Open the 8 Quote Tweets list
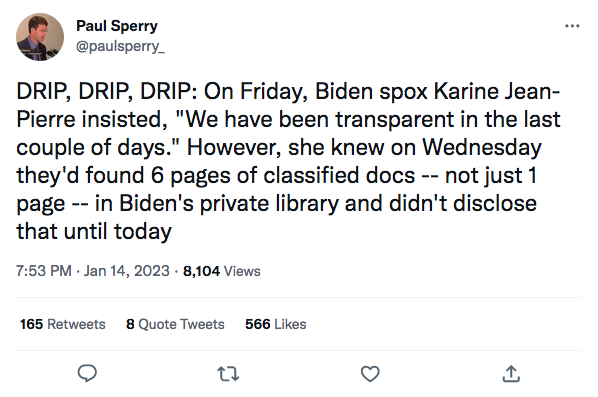This screenshot has height=397, width=598. pos(175,324)
